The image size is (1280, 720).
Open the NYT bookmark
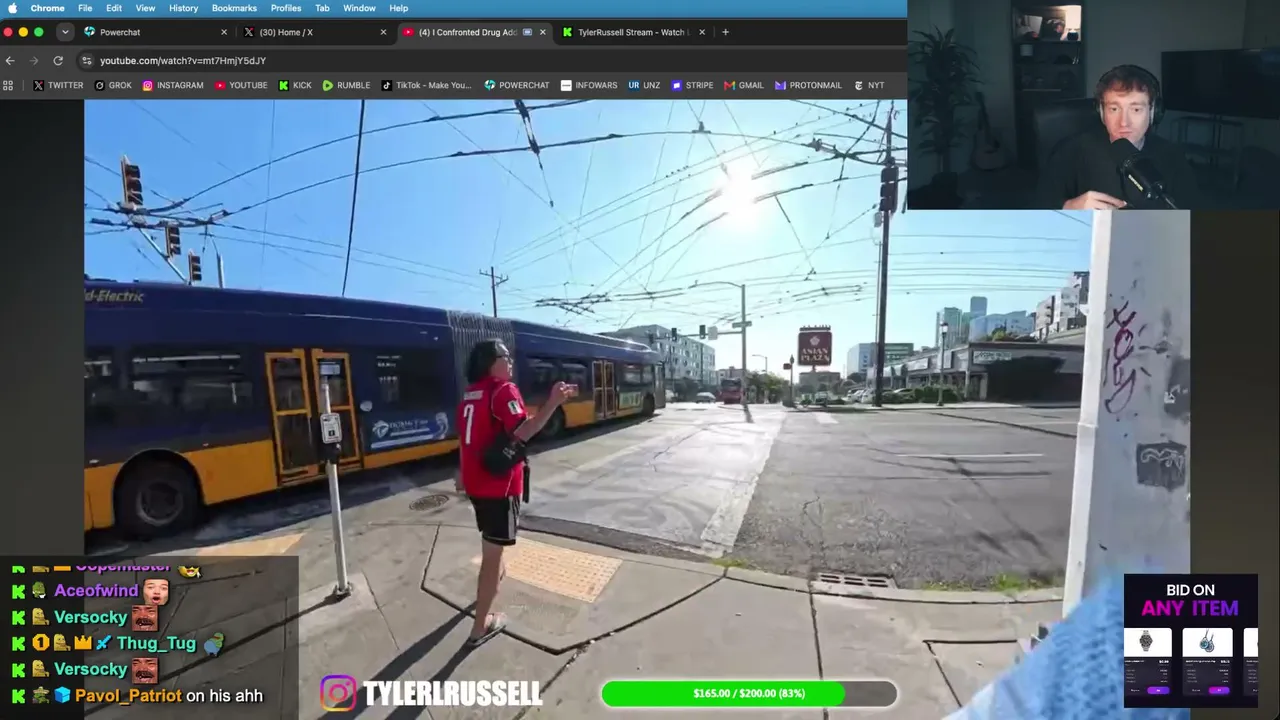(x=869, y=85)
